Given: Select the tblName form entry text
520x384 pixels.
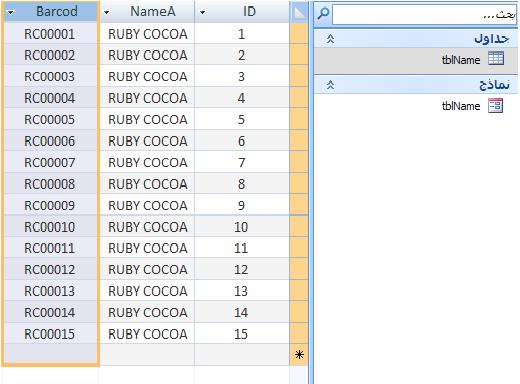Looking at the screenshot, I should click(461, 106).
